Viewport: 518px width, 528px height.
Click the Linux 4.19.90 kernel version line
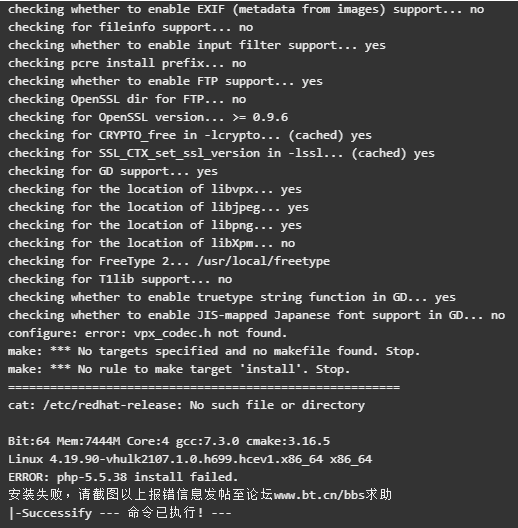(x=190, y=459)
